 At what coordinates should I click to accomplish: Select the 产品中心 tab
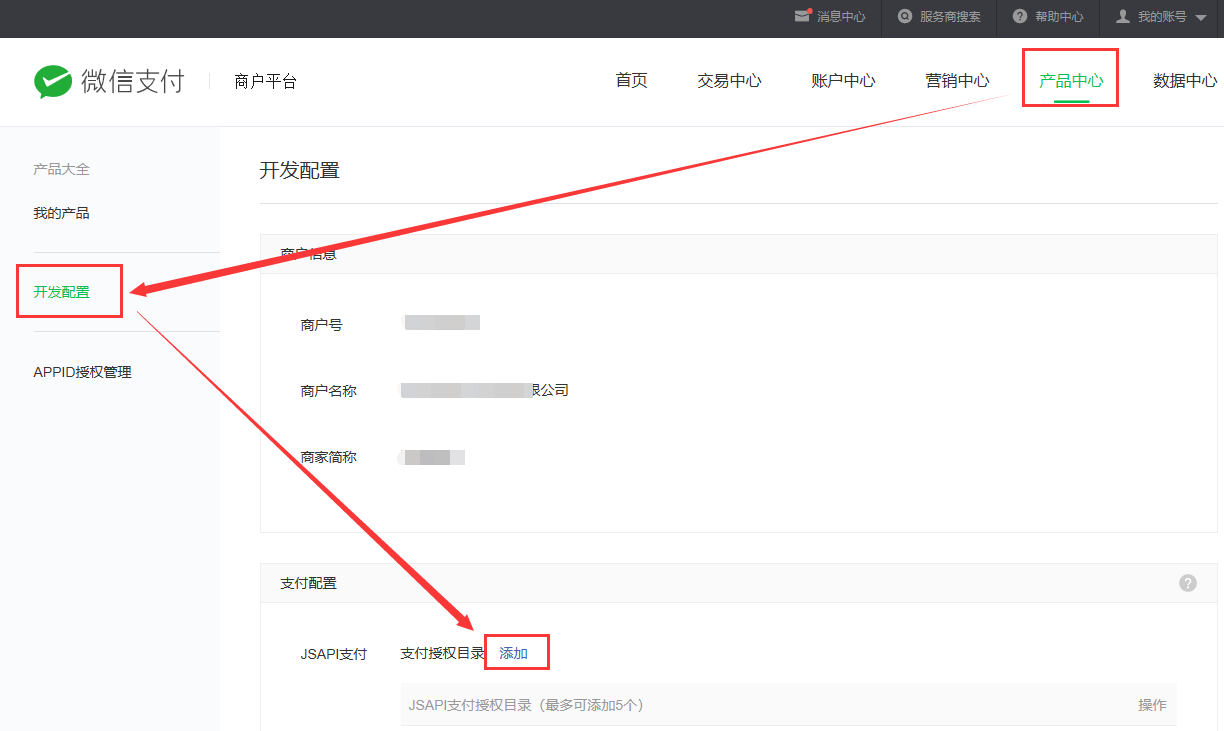(x=1071, y=81)
